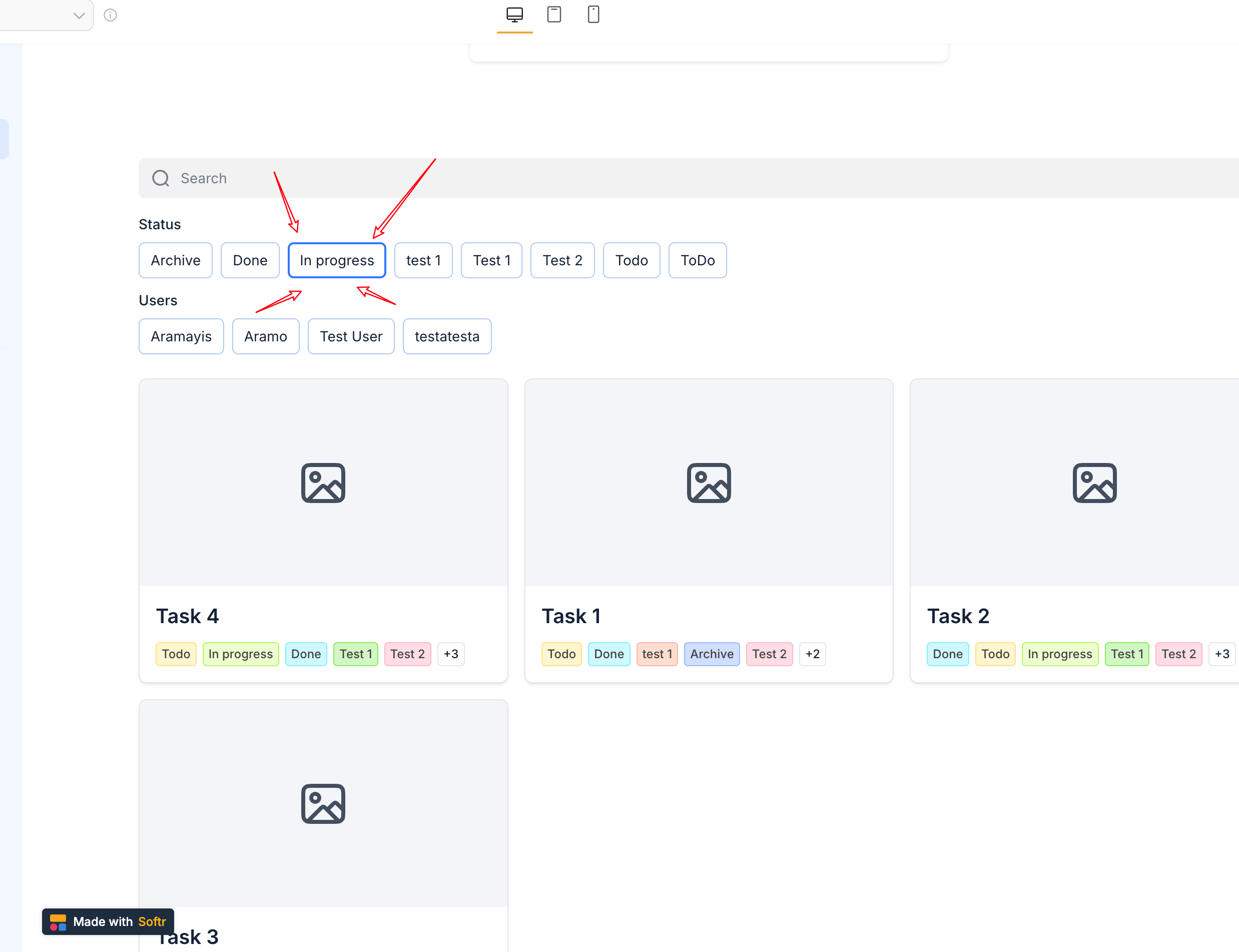Image resolution: width=1239 pixels, height=952 pixels.
Task: Switch to desktop preview icon
Action: pos(514,15)
